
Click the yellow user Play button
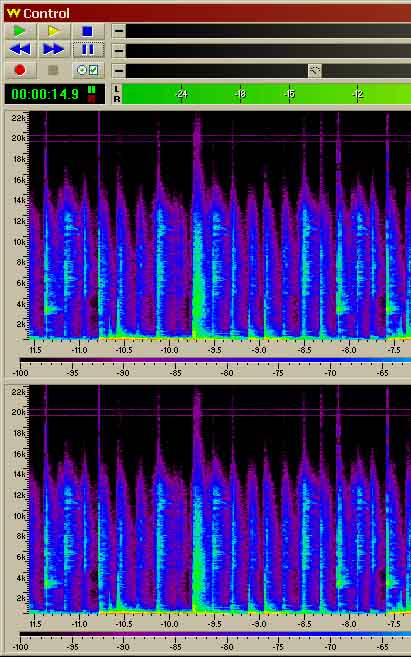coord(54,31)
